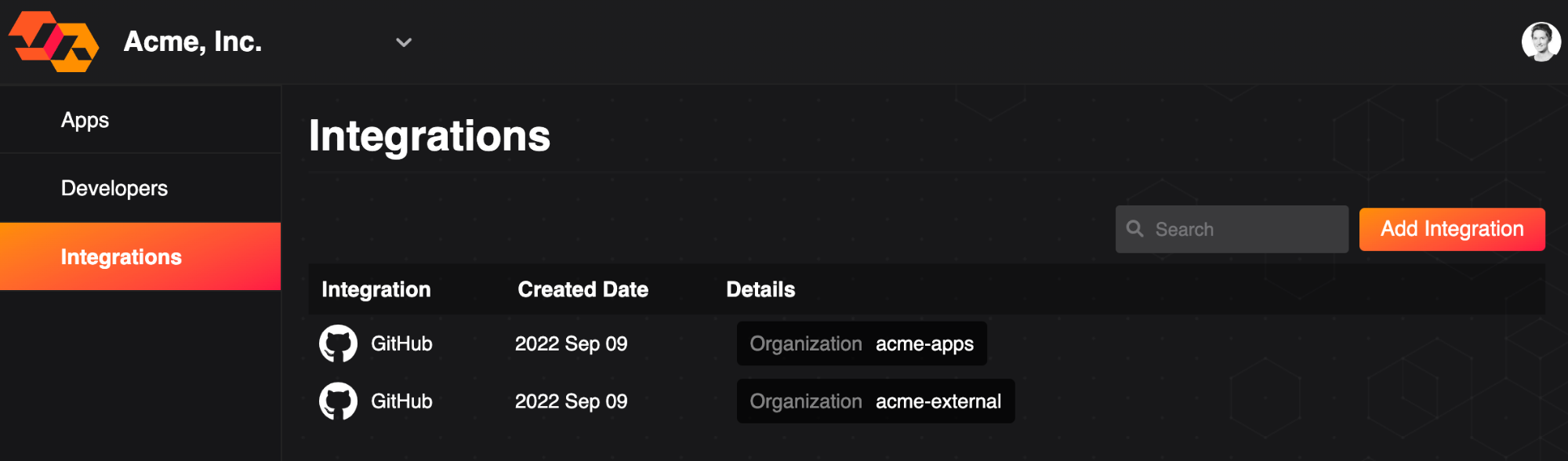Click the Add Integration button
This screenshot has width=1568, height=461.
[1452, 229]
